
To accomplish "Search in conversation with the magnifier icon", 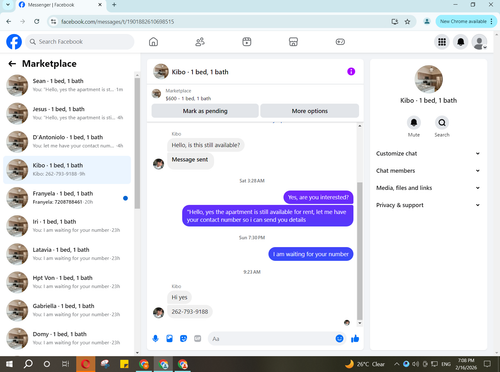I will 442,123.
